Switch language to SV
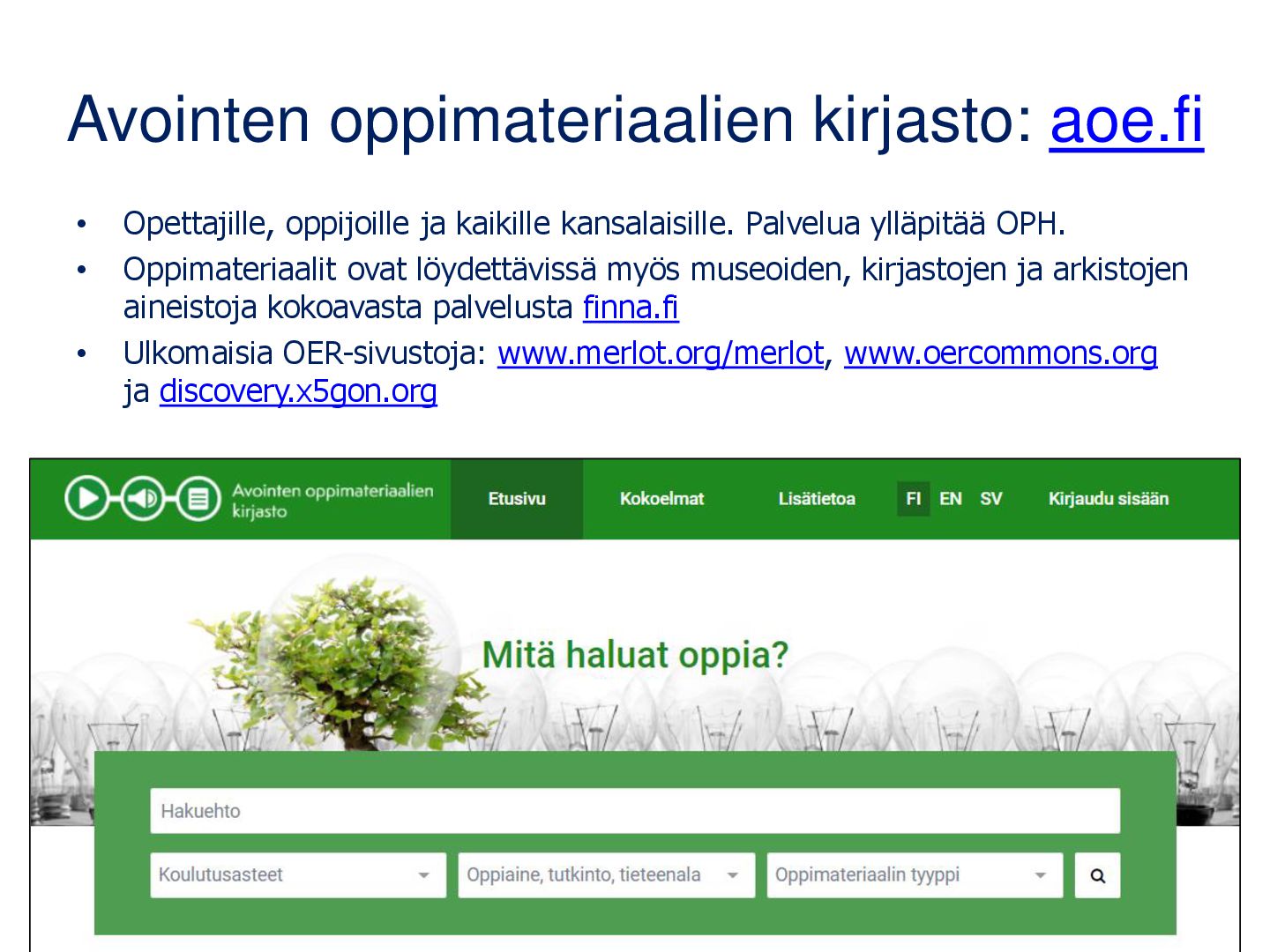The height and width of the screenshot is (952, 1270). tap(990, 499)
